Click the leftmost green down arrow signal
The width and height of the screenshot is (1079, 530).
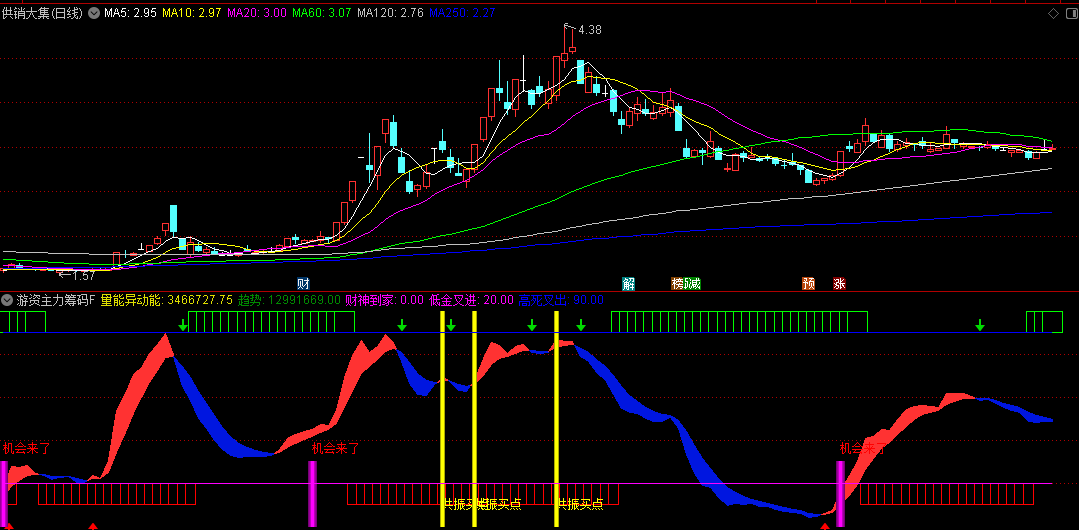pyautogui.click(x=183, y=325)
